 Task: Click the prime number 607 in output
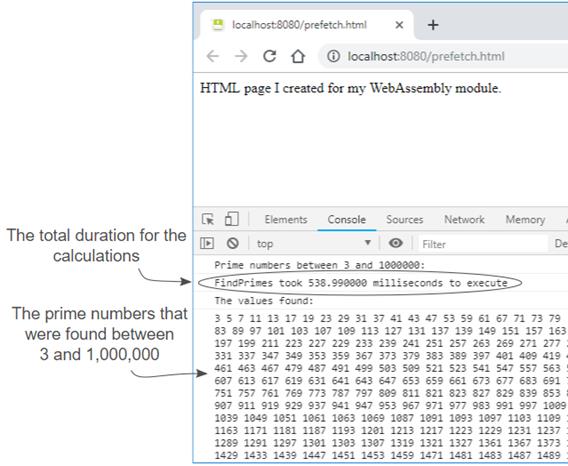click(223, 380)
